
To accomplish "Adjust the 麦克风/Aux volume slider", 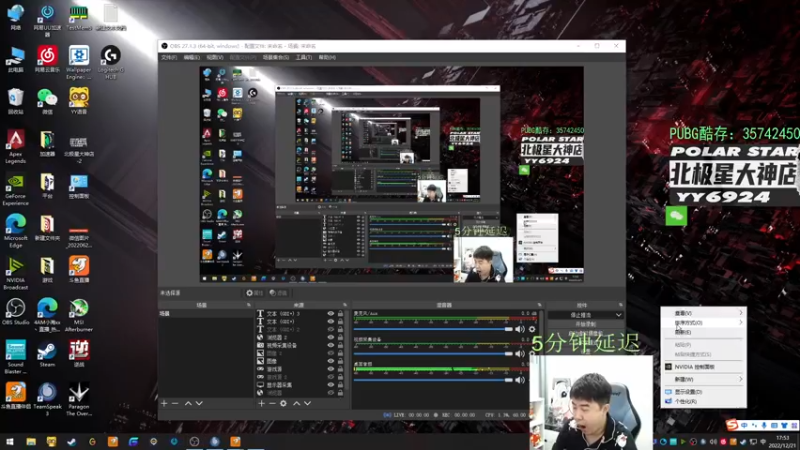I will tap(433, 329).
